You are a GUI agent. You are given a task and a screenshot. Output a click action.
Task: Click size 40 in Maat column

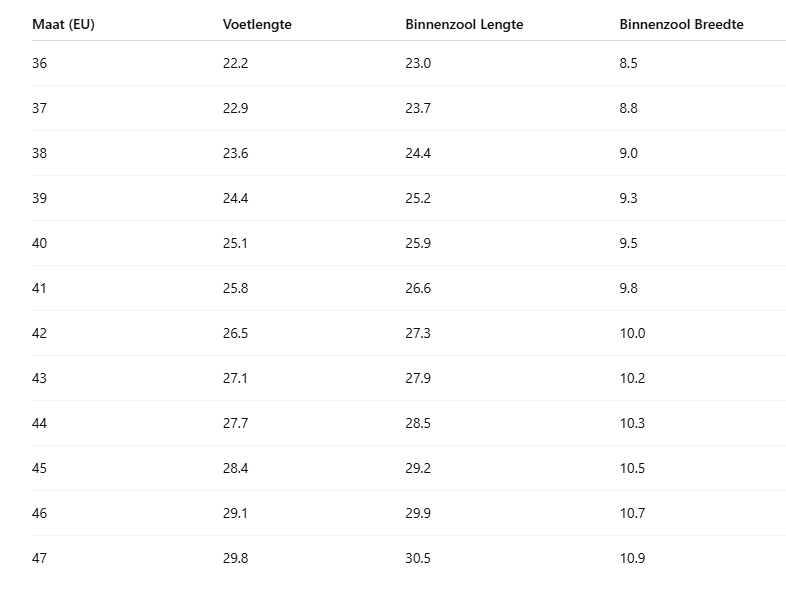(39, 243)
